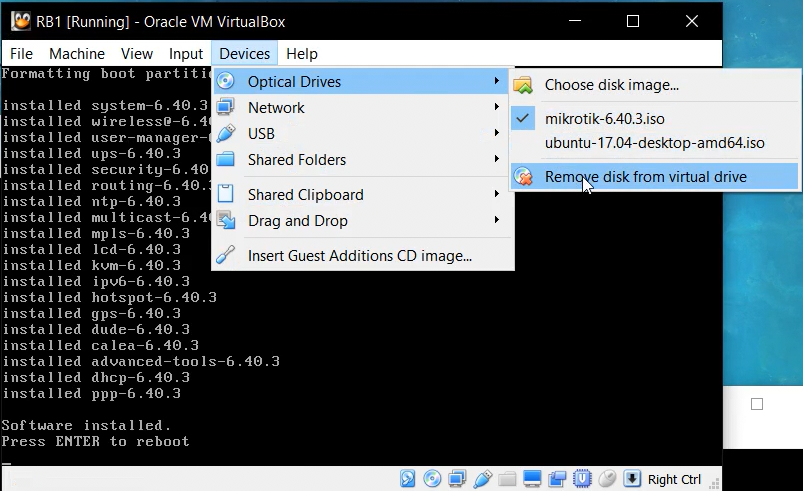Click the CPU virtualization chip status icon
The height and width of the screenshot is (491, 803).
pyautogui.click(x=582, y=479)
